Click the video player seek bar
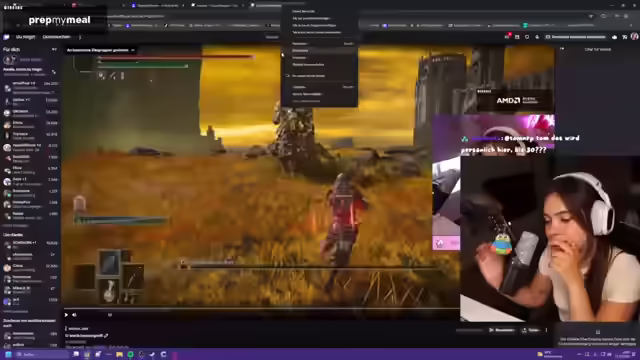640x360 pixels. point(261,309)
